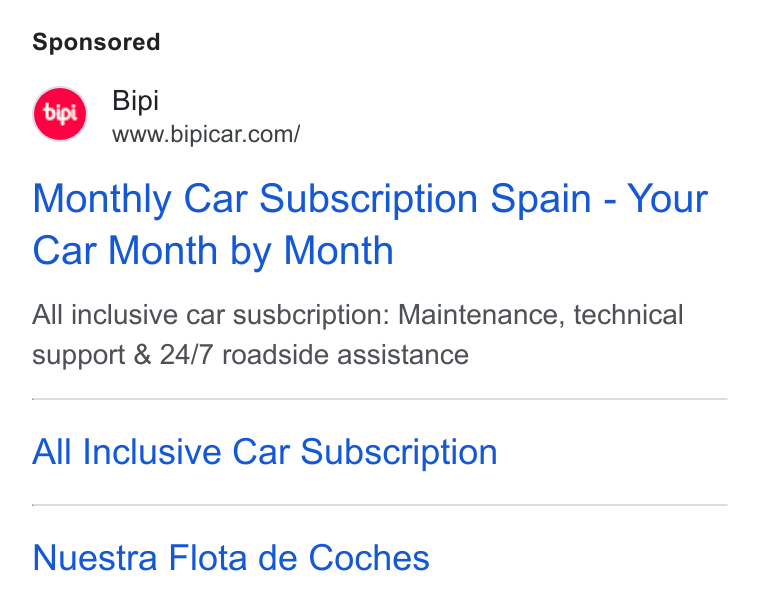Click the "Car Month by Month" headline line

(213, 251)
